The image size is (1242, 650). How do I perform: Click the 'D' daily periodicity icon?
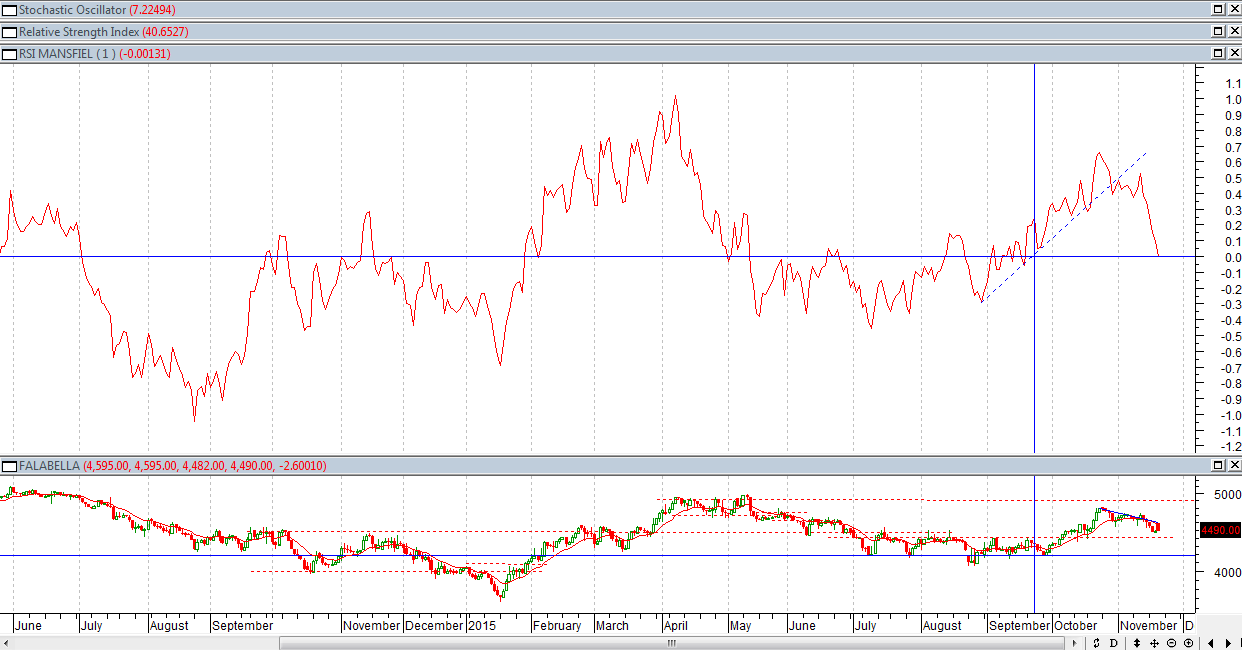(x=1113, y=642)
